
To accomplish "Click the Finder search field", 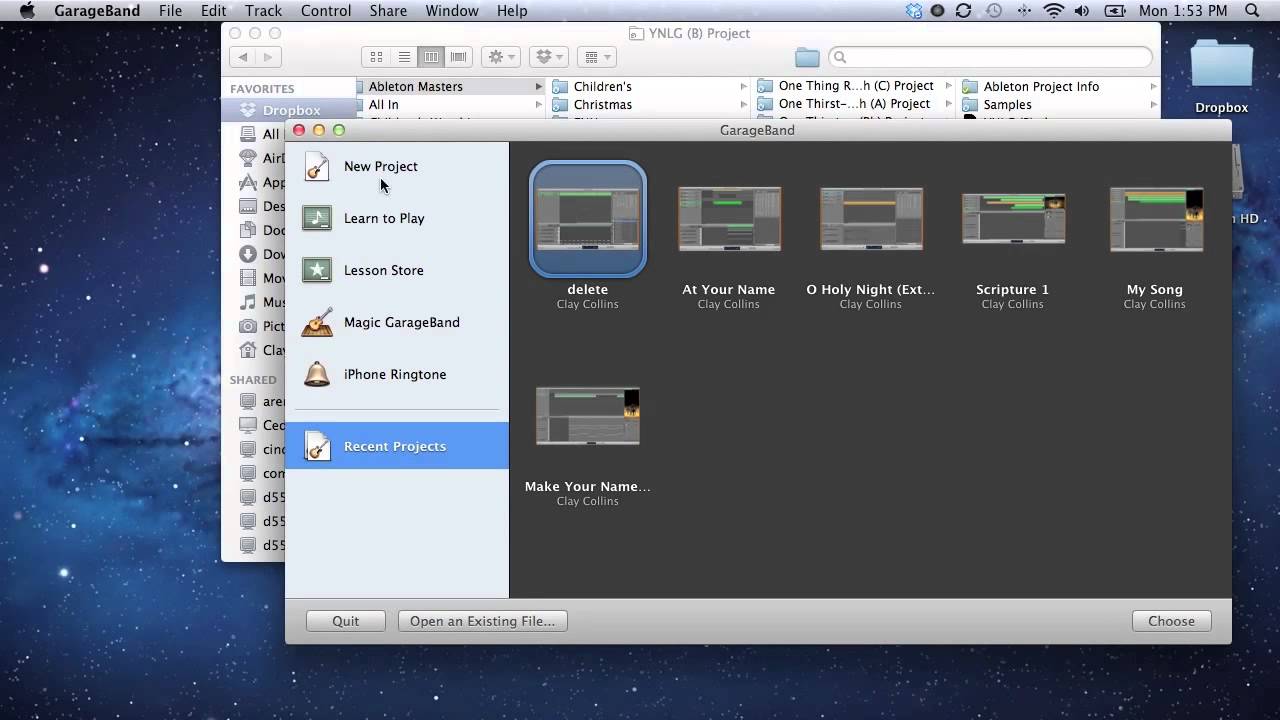I will [990, 57].
